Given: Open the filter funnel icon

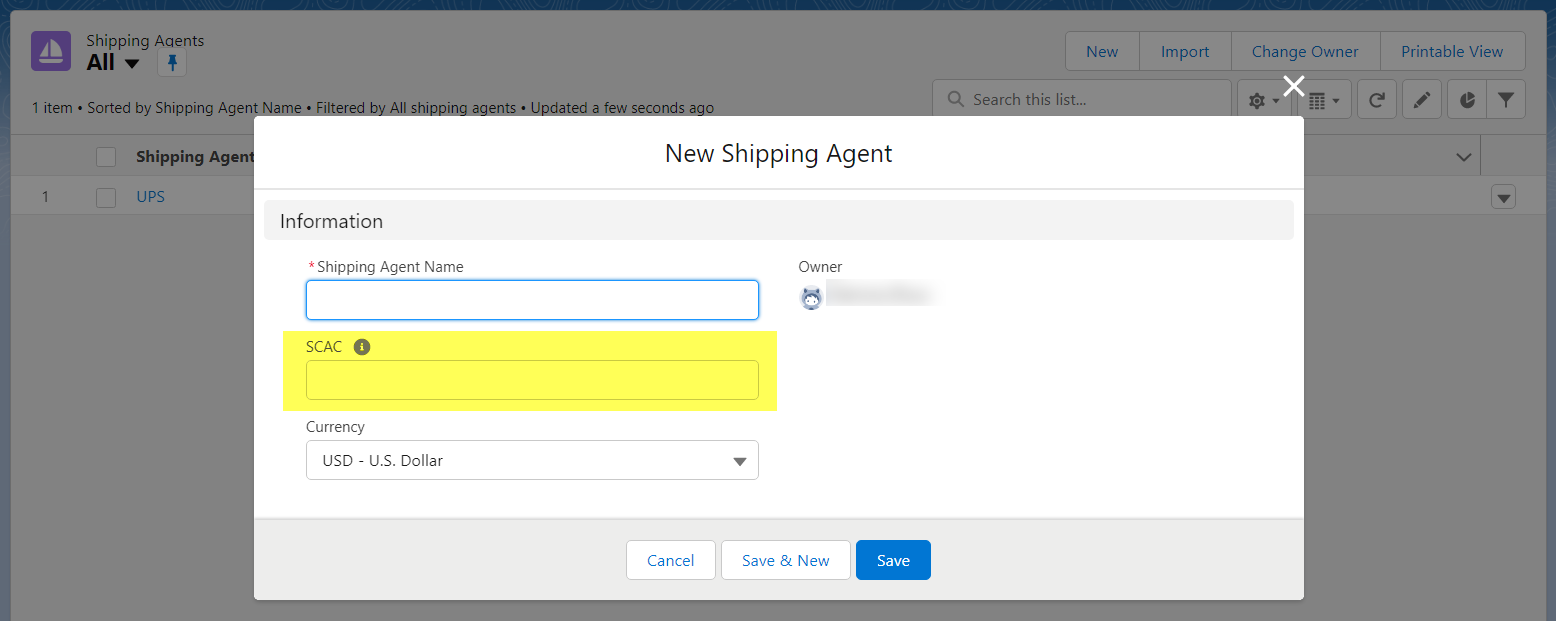Looking at the screenshot, I should click(x=1505, y=100).
